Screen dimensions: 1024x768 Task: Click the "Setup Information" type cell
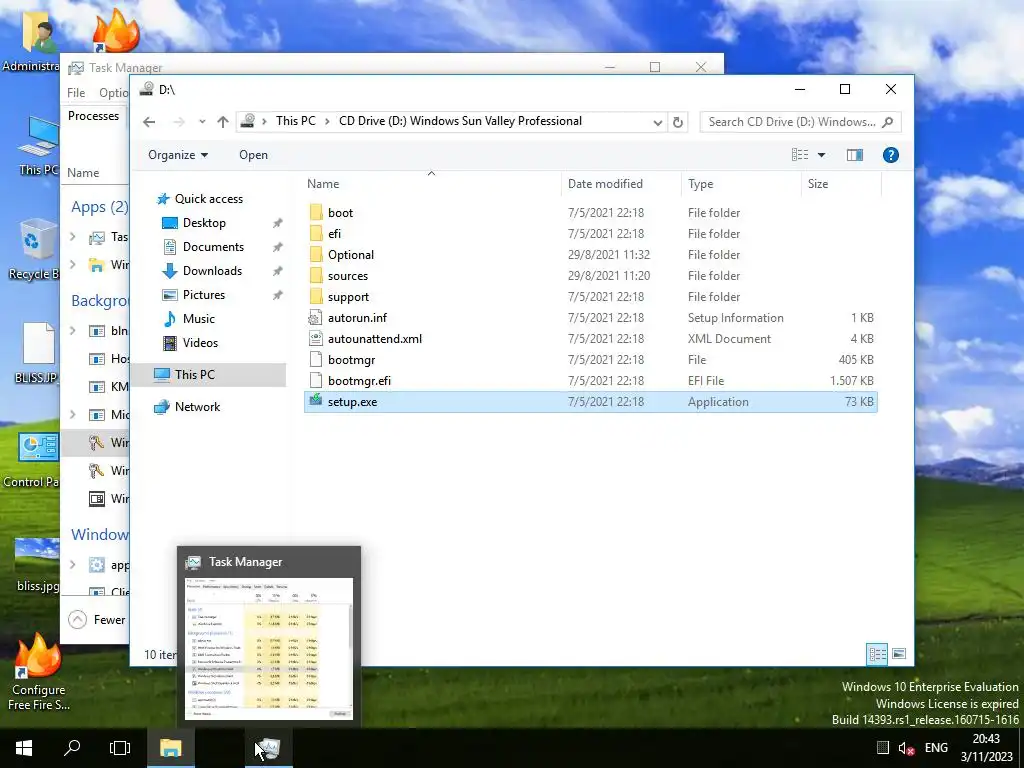click(735, 317)
